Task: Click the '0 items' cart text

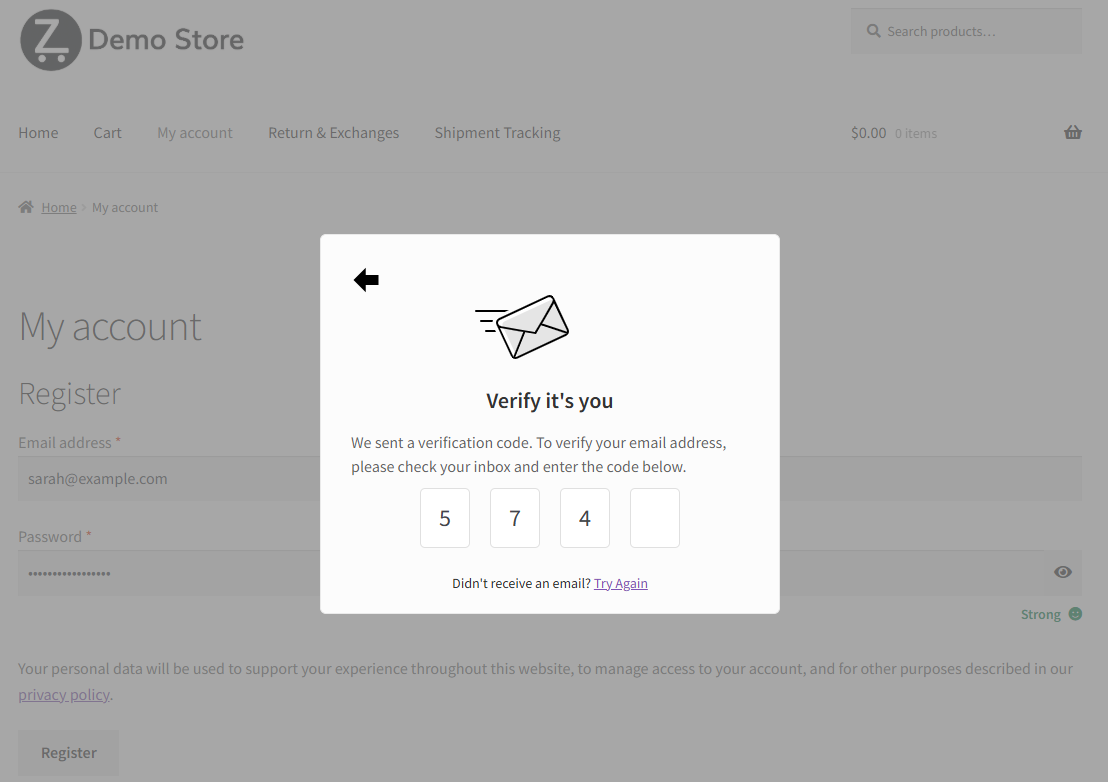Action: [x=916, y=134]
